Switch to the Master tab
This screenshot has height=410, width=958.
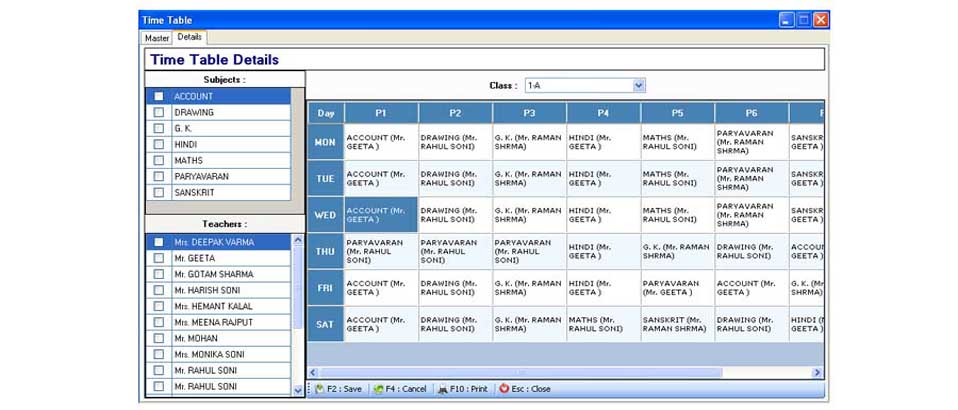point(157,38)
